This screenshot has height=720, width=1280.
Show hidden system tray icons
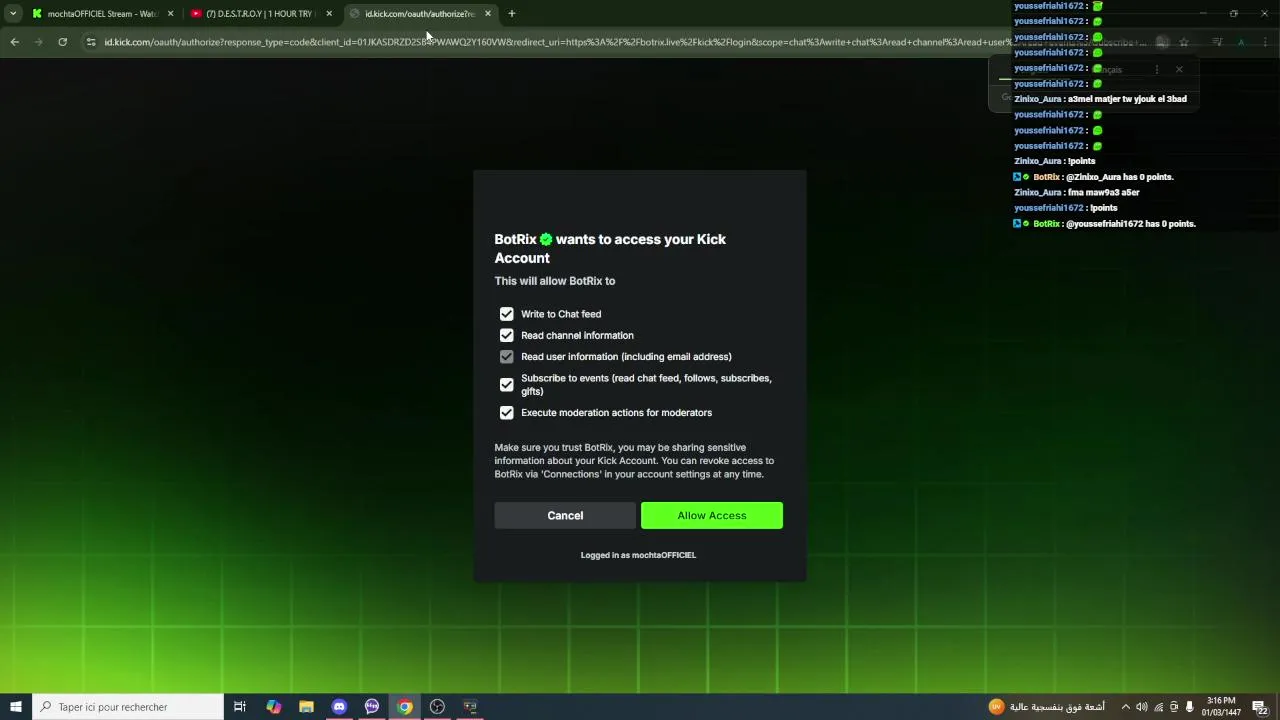[x=1125, y=707]
